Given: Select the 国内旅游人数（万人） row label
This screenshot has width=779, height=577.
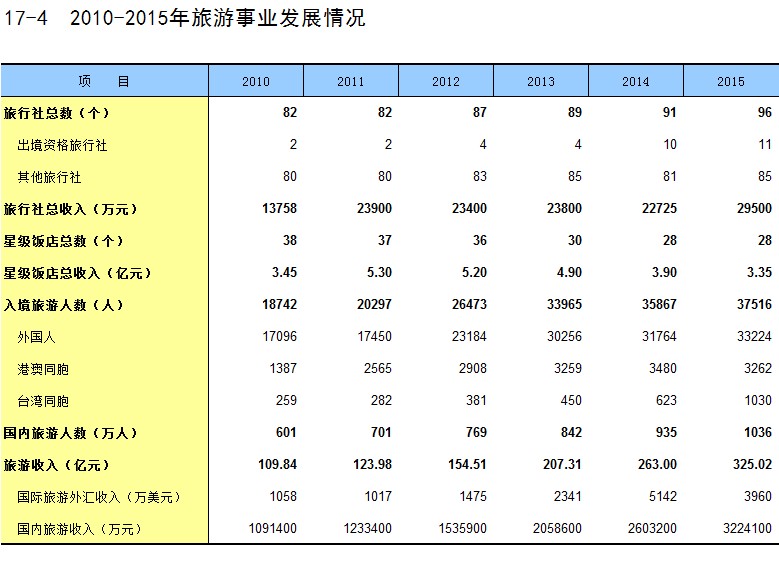Looking at the screenshot, I should 71,433.
